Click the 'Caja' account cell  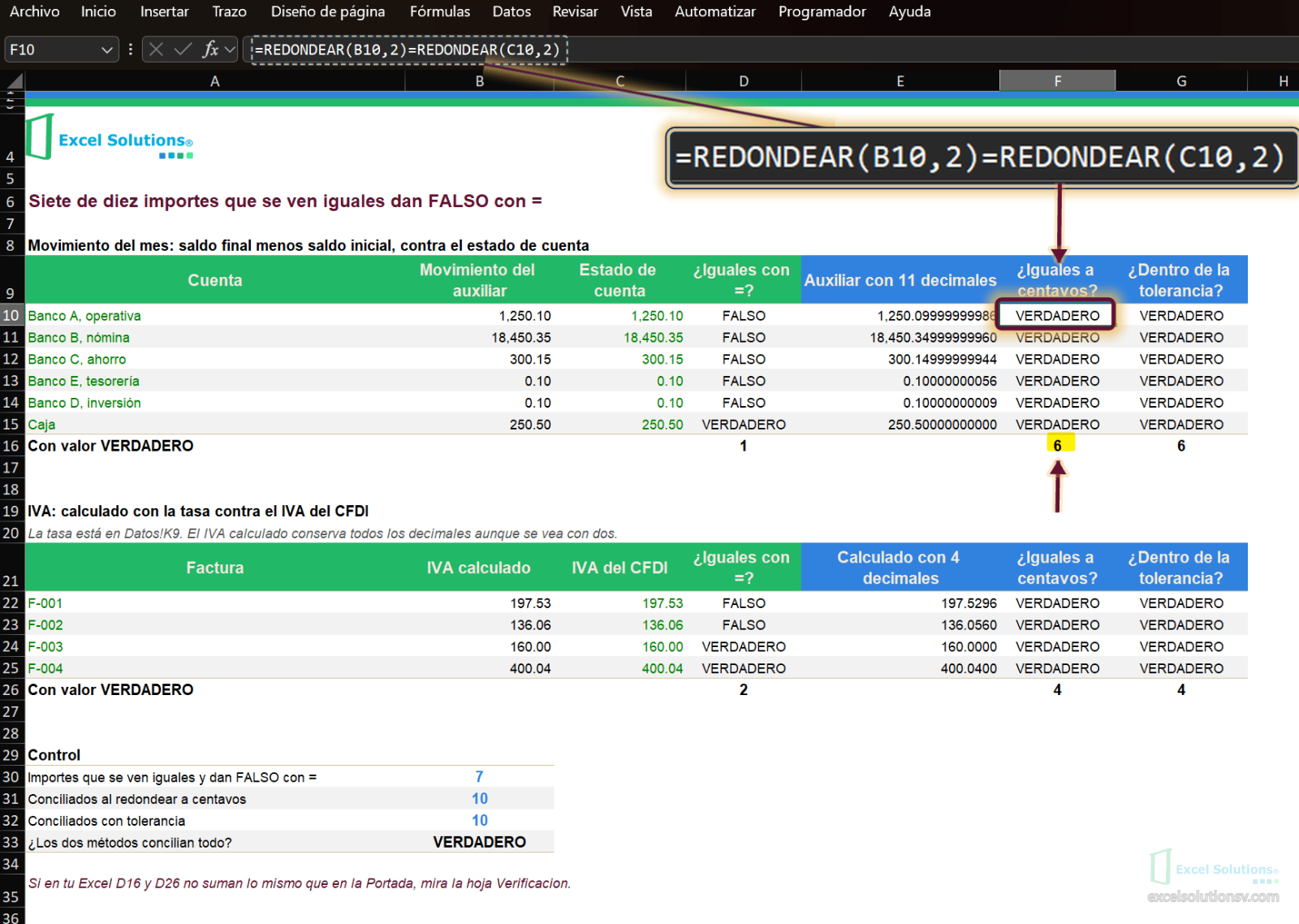coord(215,424)
